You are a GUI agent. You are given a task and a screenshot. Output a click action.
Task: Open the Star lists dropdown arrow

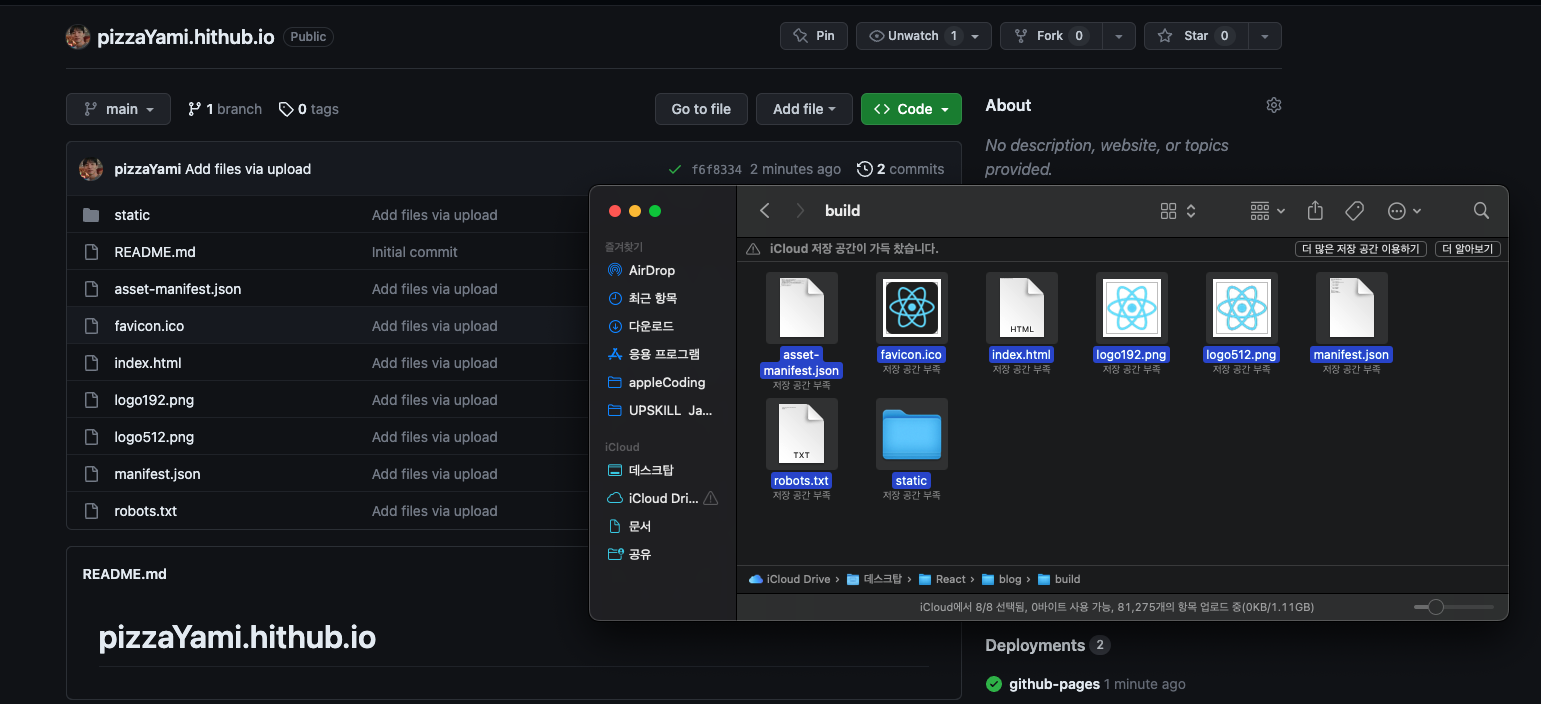(x=1265, y=36)
